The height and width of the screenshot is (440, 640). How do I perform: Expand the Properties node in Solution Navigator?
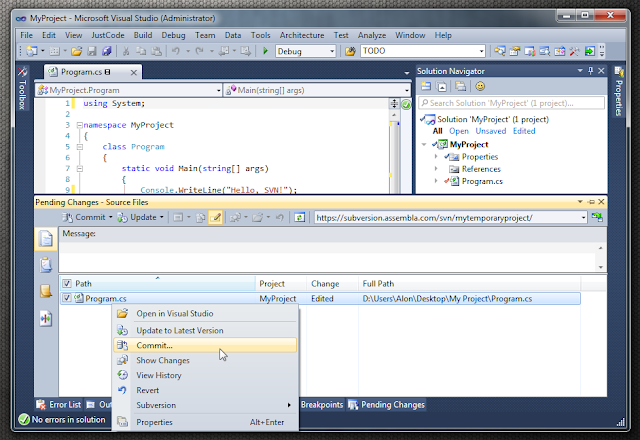click(436, 156)
